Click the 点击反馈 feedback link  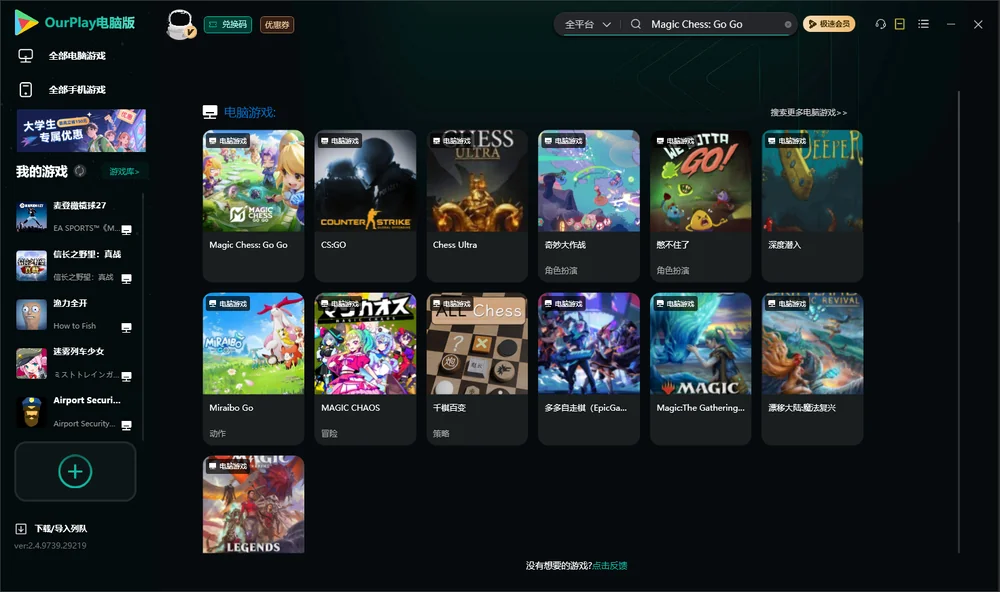[x=610, y=565]
